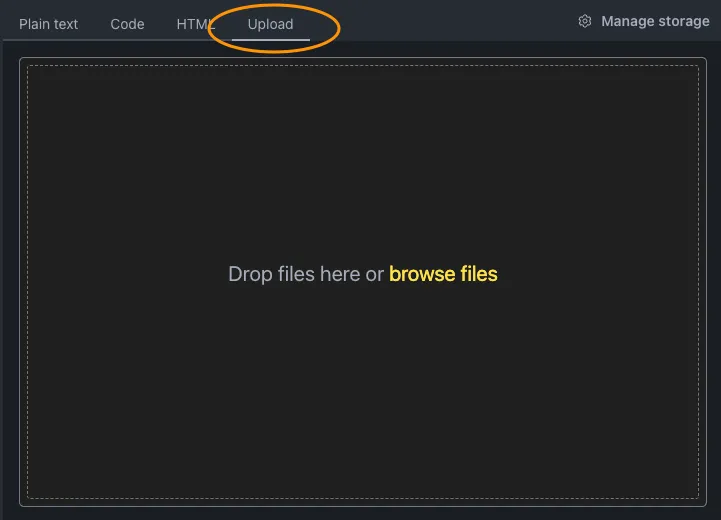
Task: Open the Code tab
Action: click(127, 24)
